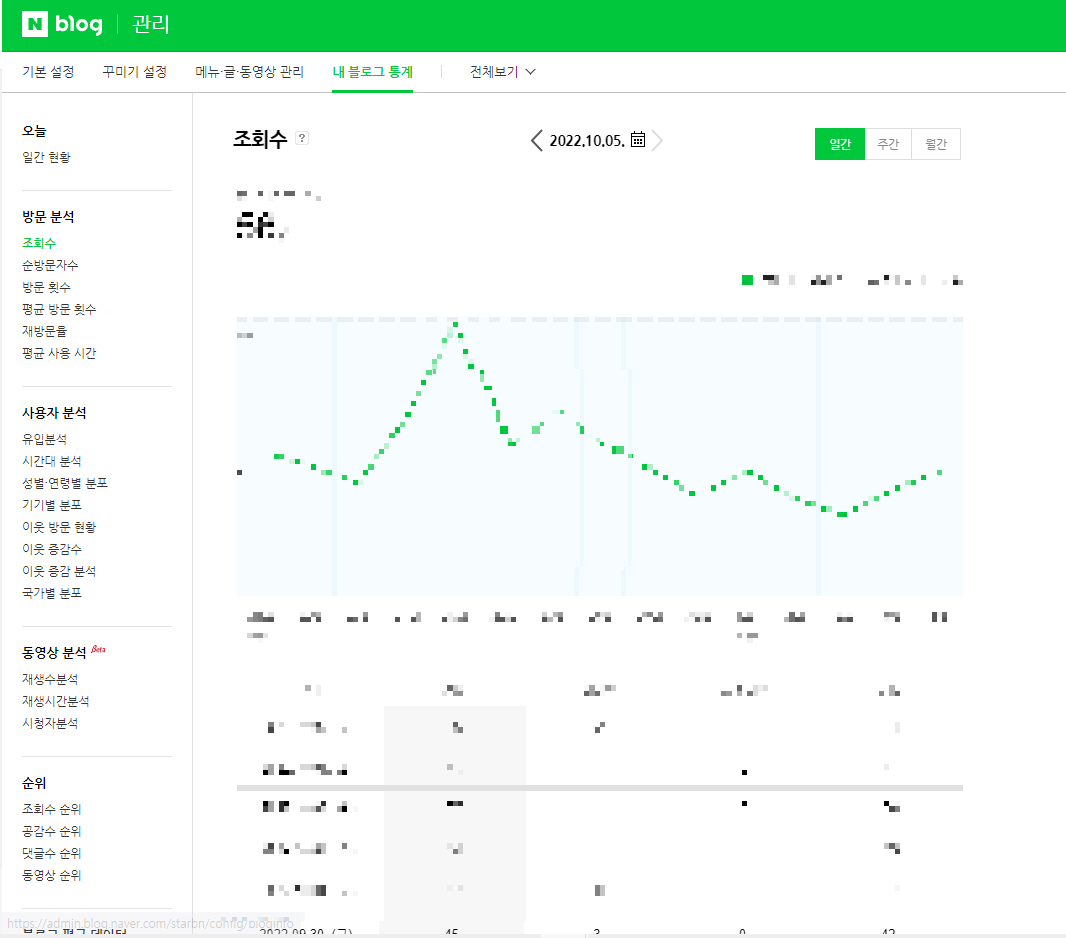Click the Naver blog logo icon
The width and height of the screenshot is (1066, 938).
(36, 25)
